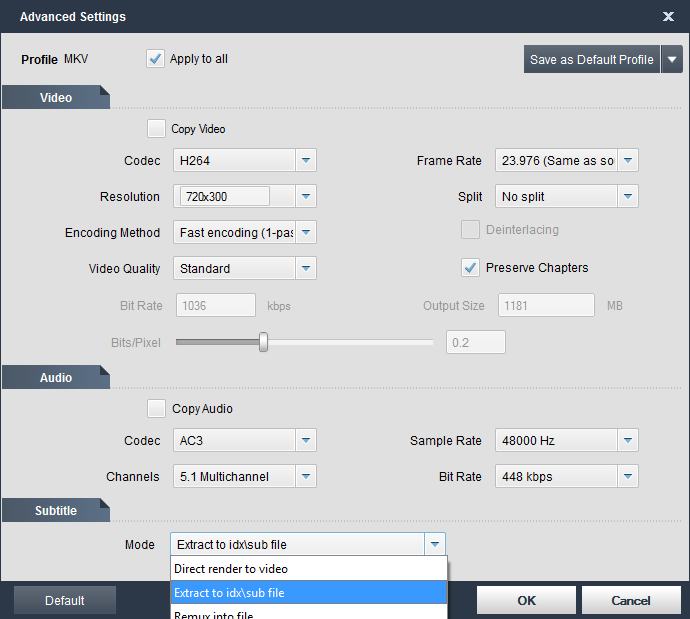Click the OK button
This screenshot has height=619, width=690.
click(526, 601)
